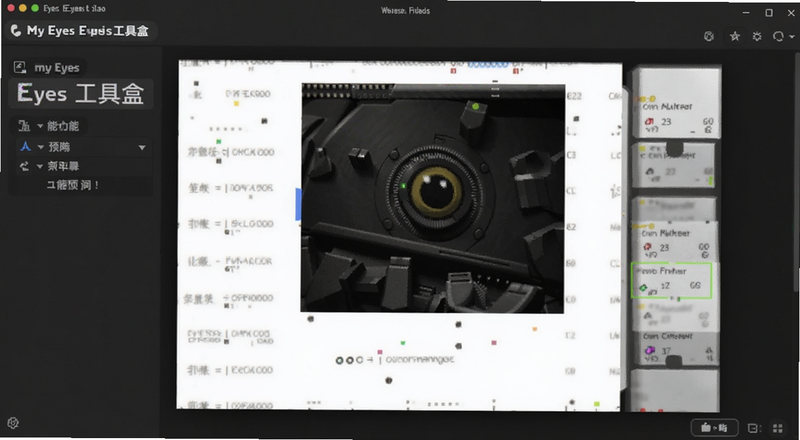Click the camera lens preview image
The height and width of the screenshot is (440, 800).
[433, 198]
